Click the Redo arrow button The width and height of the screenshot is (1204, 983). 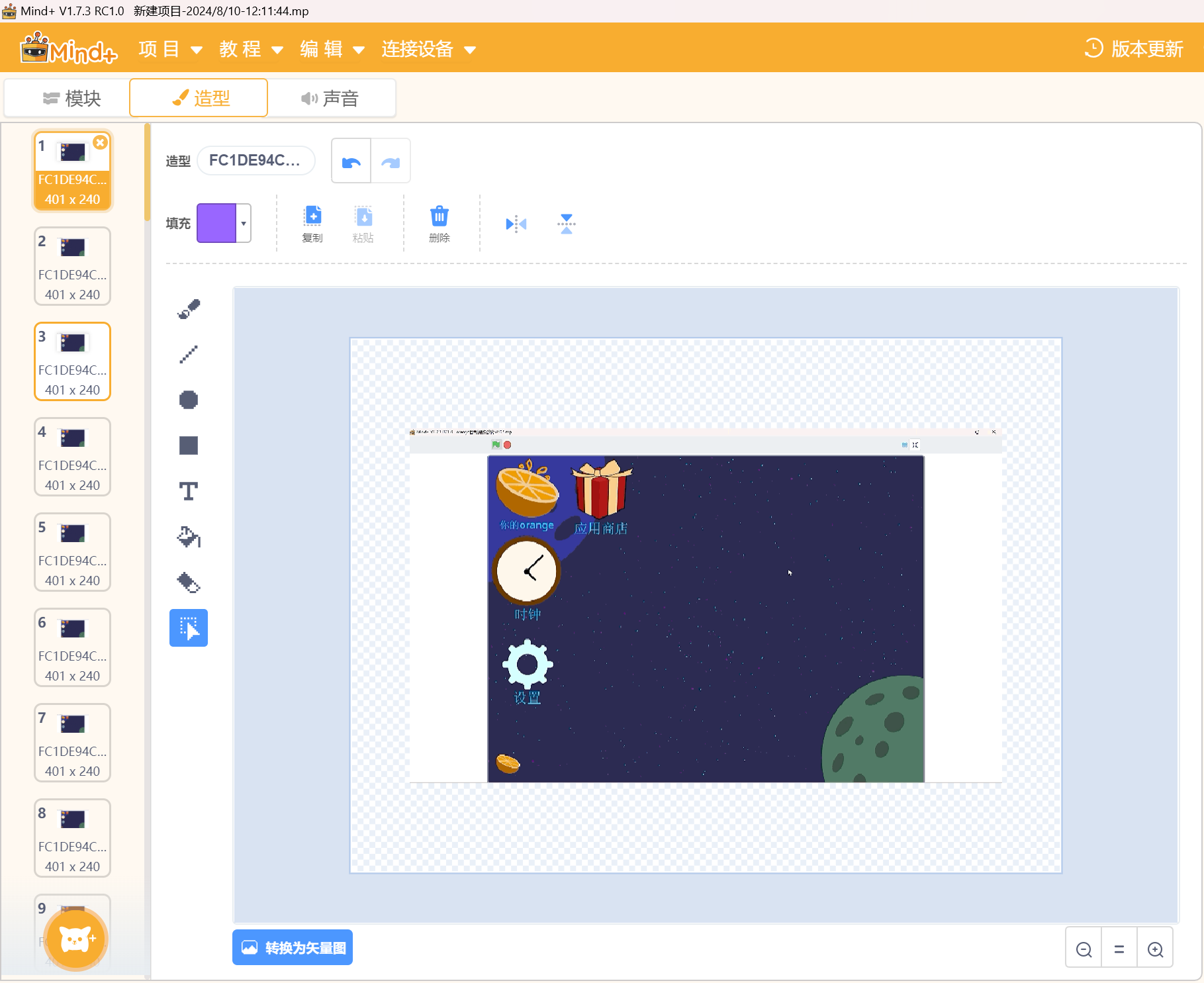(x=391, y=161)
